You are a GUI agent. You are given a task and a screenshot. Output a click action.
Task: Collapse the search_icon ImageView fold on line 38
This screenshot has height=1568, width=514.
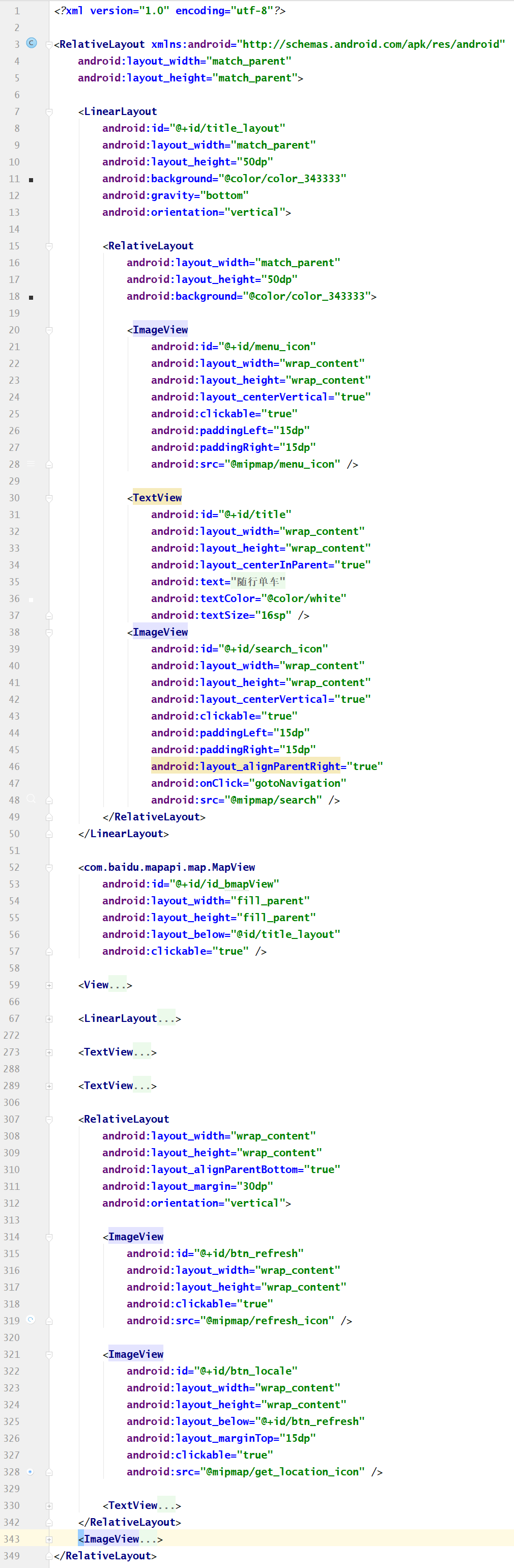point(49,633)
